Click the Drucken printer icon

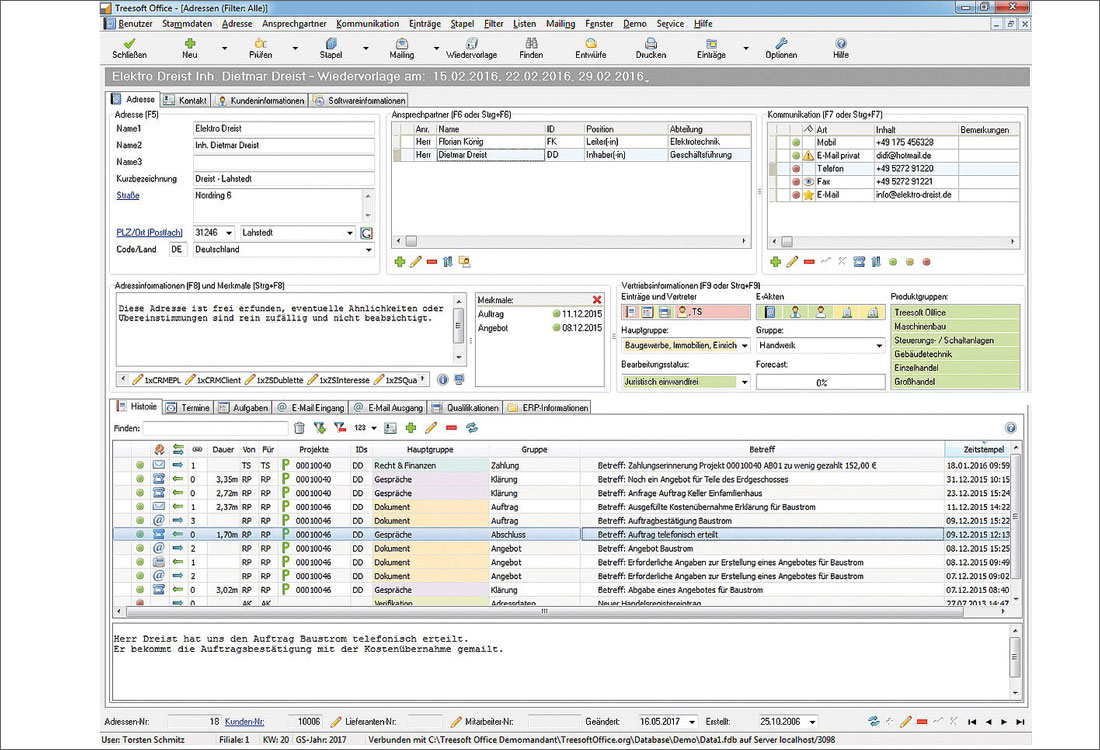[651, 44]
